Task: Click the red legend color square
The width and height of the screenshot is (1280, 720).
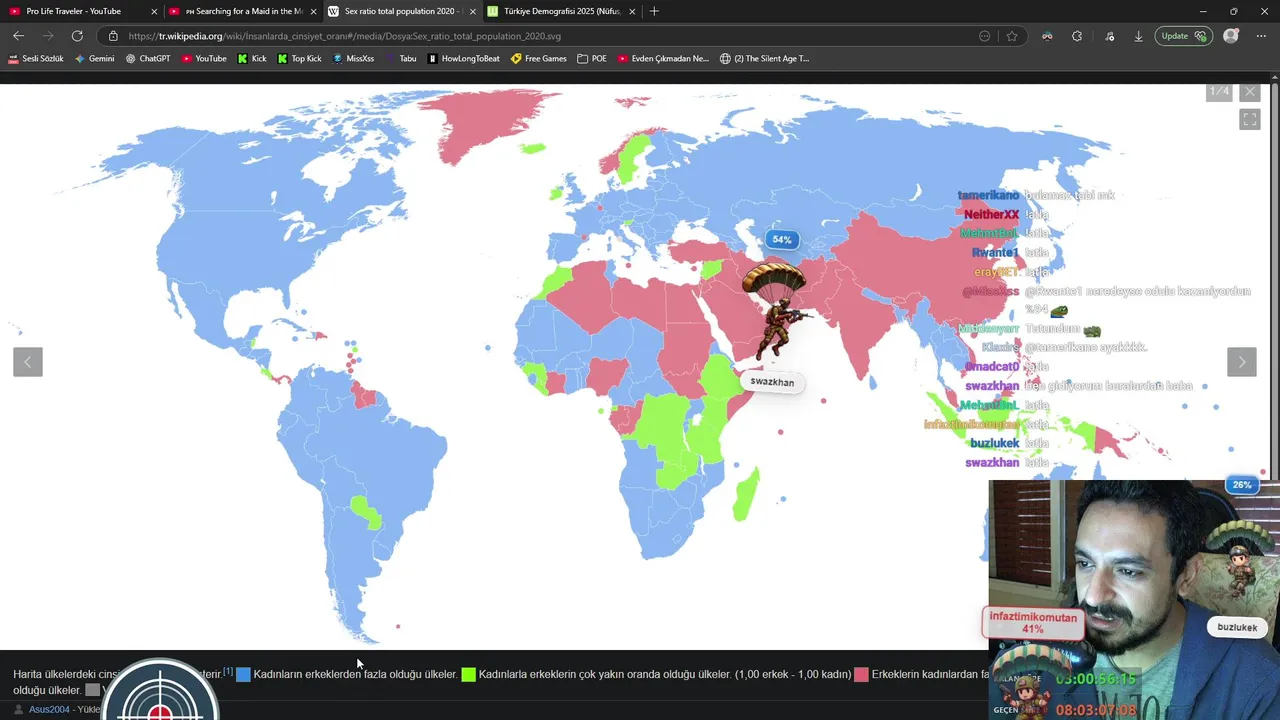Action: click(x=861, y=675)
